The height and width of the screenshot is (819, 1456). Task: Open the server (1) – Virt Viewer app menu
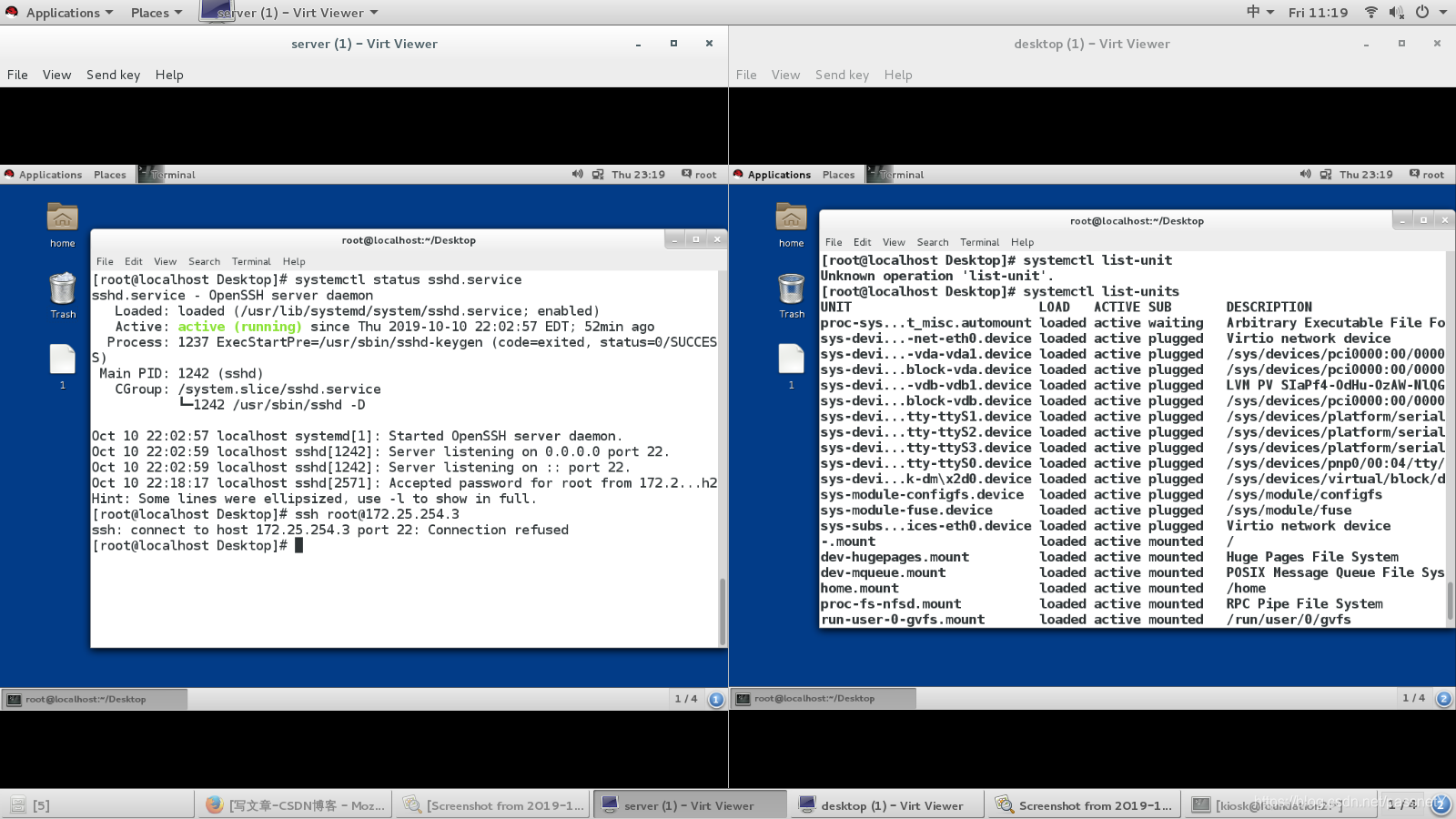[x=289, y=13]
